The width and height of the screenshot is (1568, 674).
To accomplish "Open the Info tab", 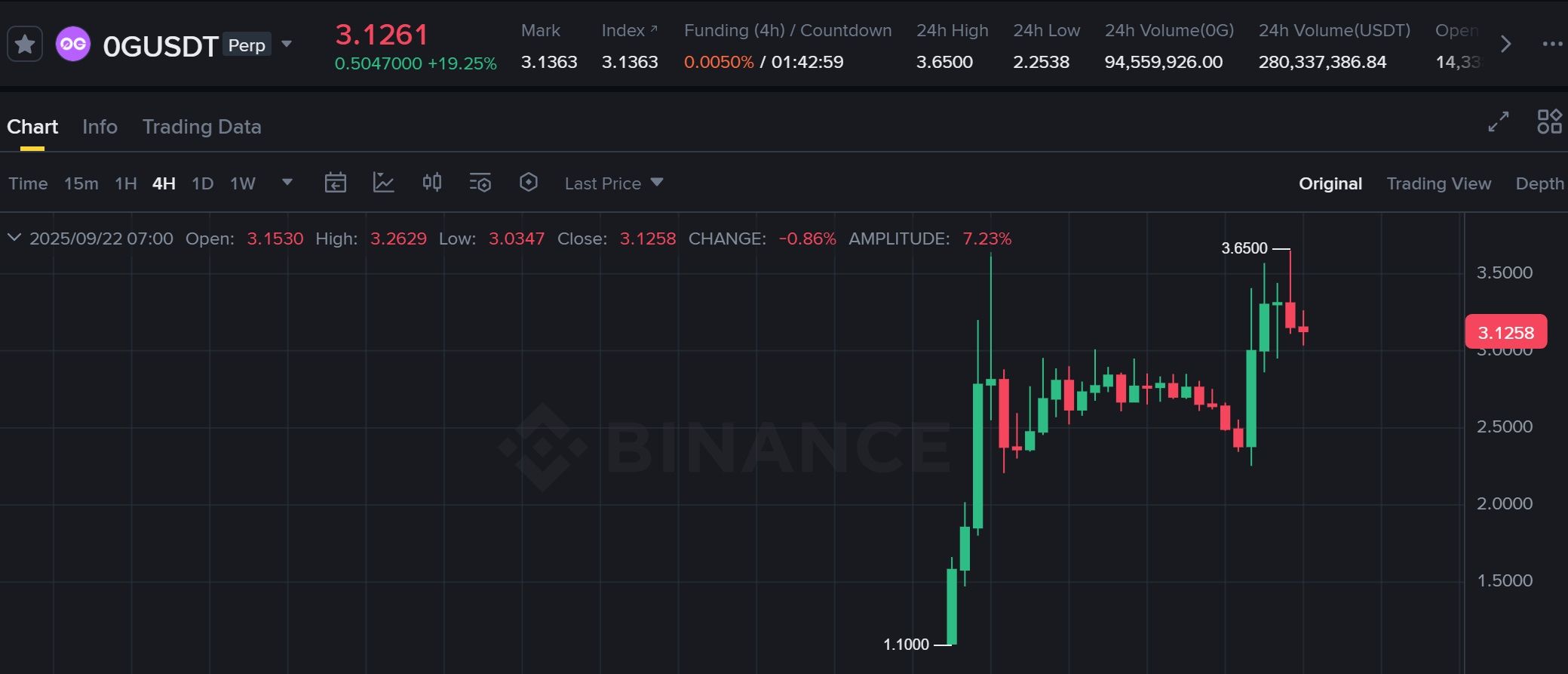I will [x=100, y=126].
